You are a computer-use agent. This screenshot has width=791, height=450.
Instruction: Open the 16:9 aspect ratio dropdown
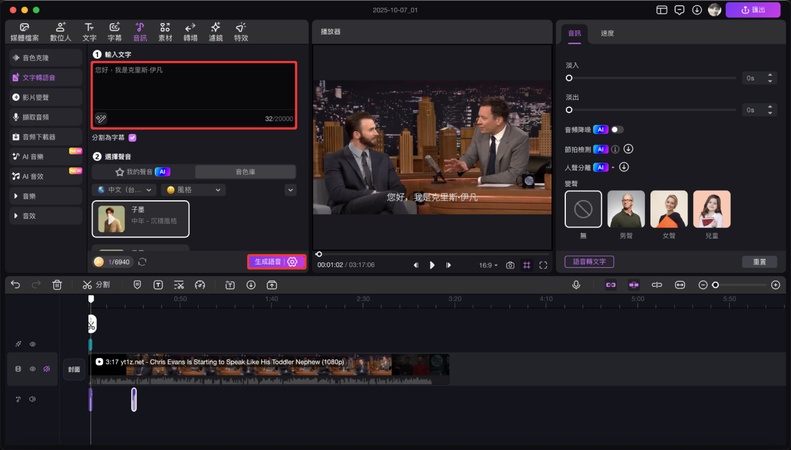click(487, 265)
